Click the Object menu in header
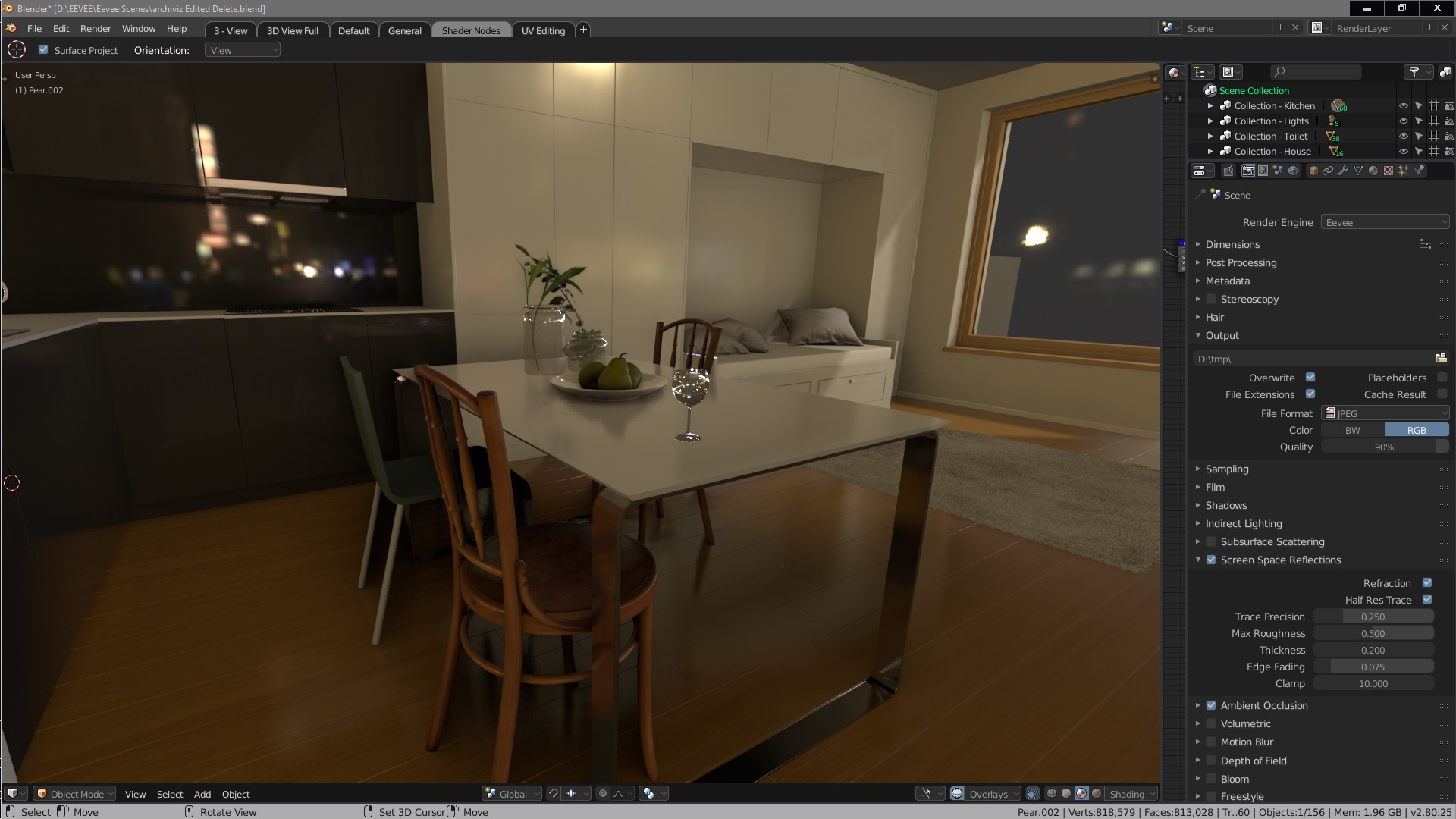Image resolution: width=1456 pixels, height=819 pixels. 235,793
